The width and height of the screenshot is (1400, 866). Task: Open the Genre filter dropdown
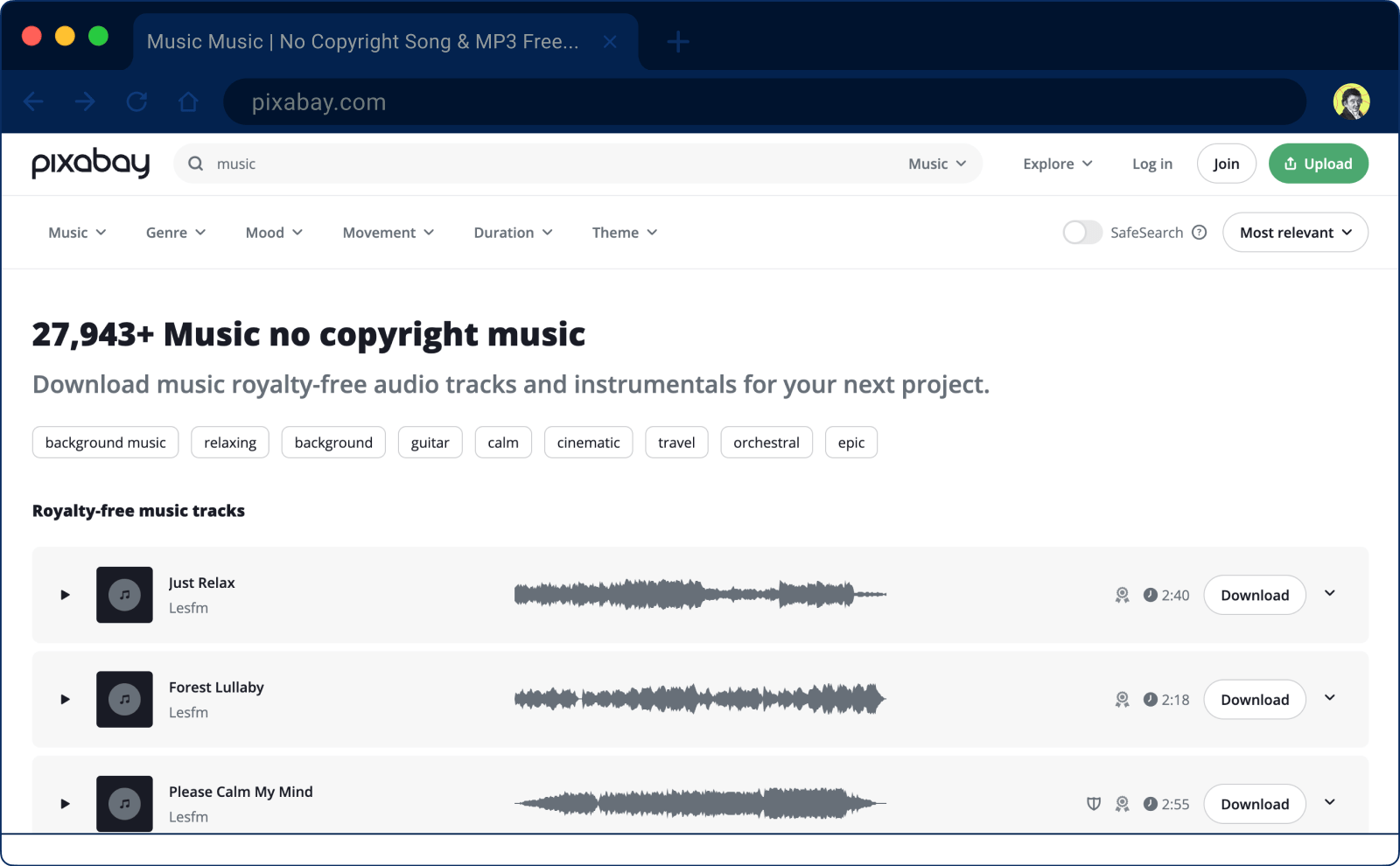tap(175, 232)
